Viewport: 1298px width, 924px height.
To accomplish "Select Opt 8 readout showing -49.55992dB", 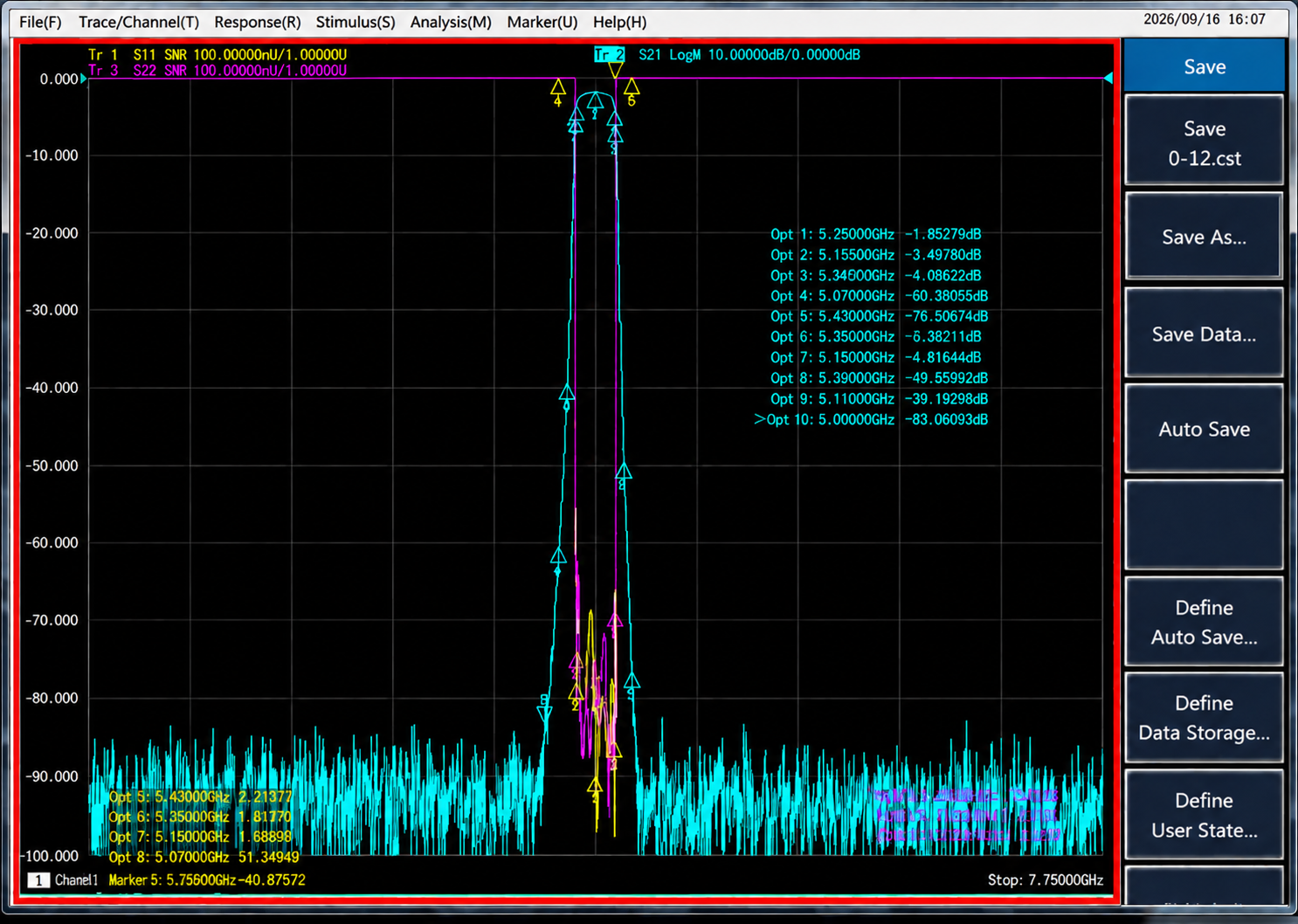I will 879,378.
